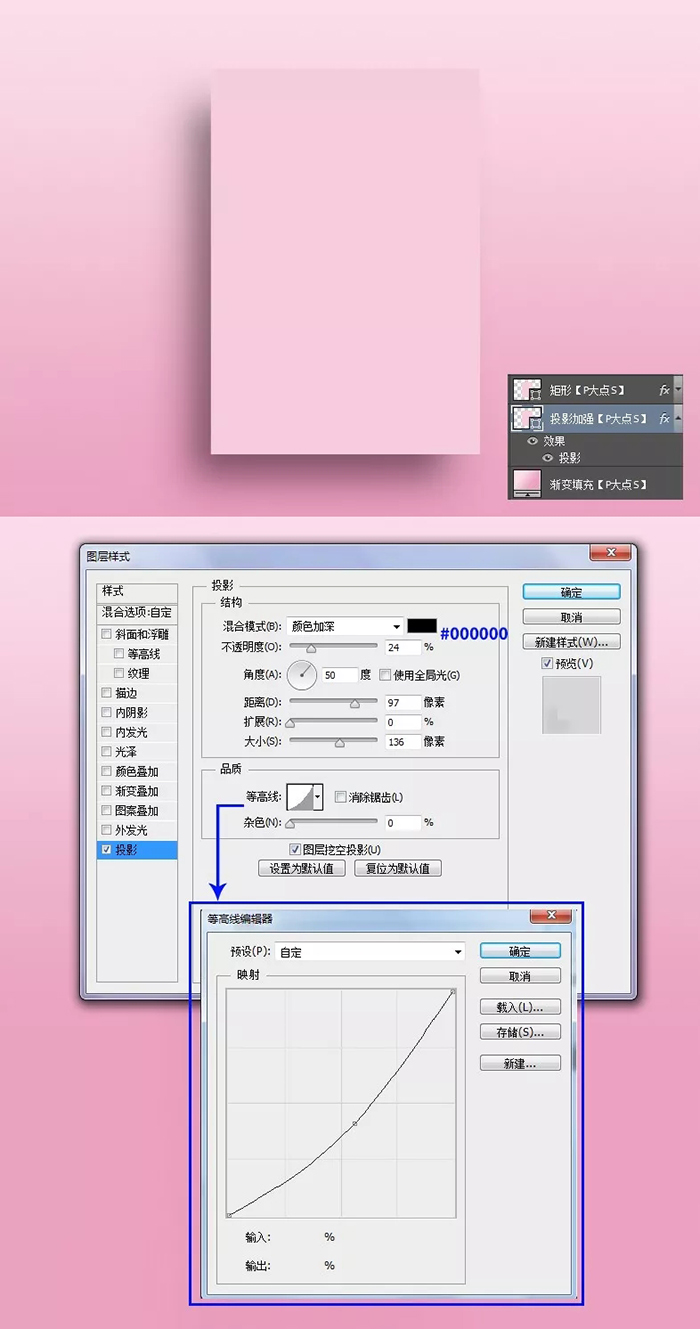Adjust the 扩展 slider
This screenshot has height=1329, width=700.
(x=291, y=722)
